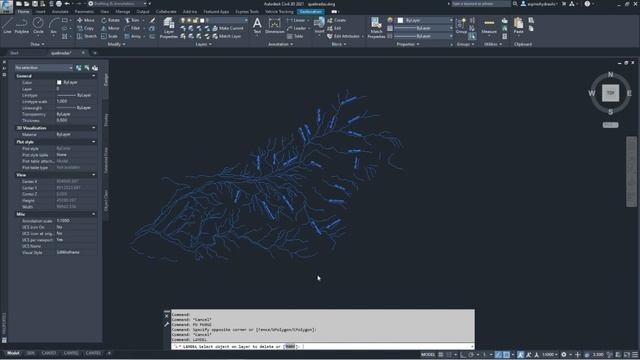Click the Measure tool
Image resolution: width=640 pixels, height=360 pixels.
pyautogui.click(x=489, y=26)
